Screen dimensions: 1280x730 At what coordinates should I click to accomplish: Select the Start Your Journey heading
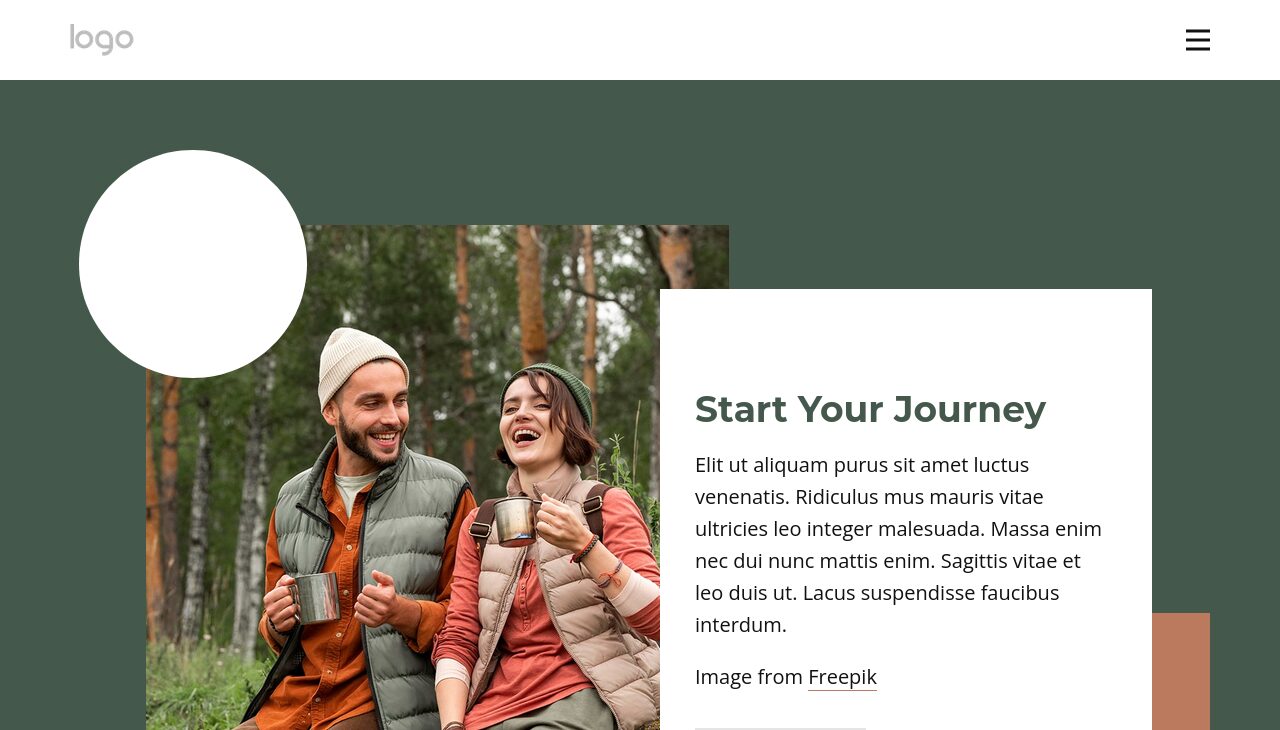click(870, 409)
